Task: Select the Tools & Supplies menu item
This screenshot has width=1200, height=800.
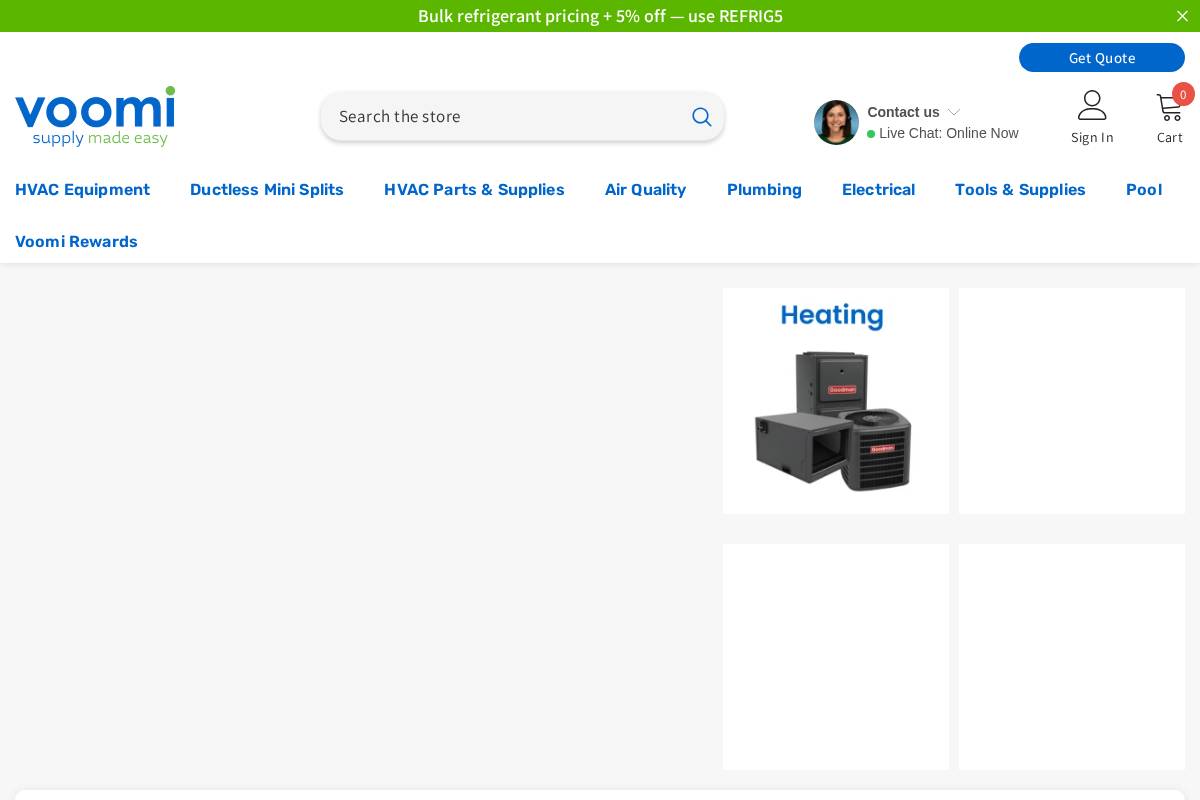Action: [1020, 190]
